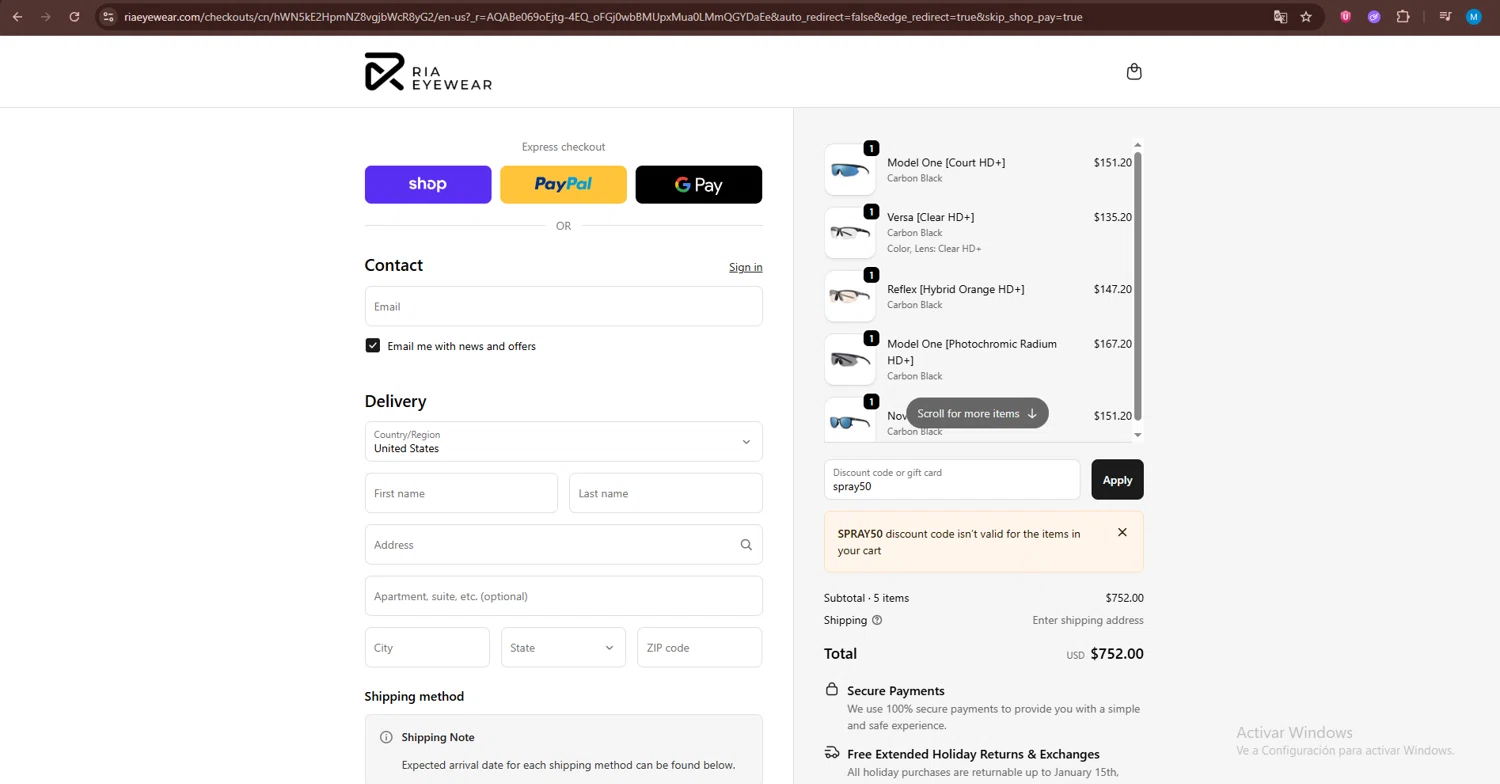1500x784 pixels.
Task: Pay with Shop Pay express button
Action: [428, 185]
